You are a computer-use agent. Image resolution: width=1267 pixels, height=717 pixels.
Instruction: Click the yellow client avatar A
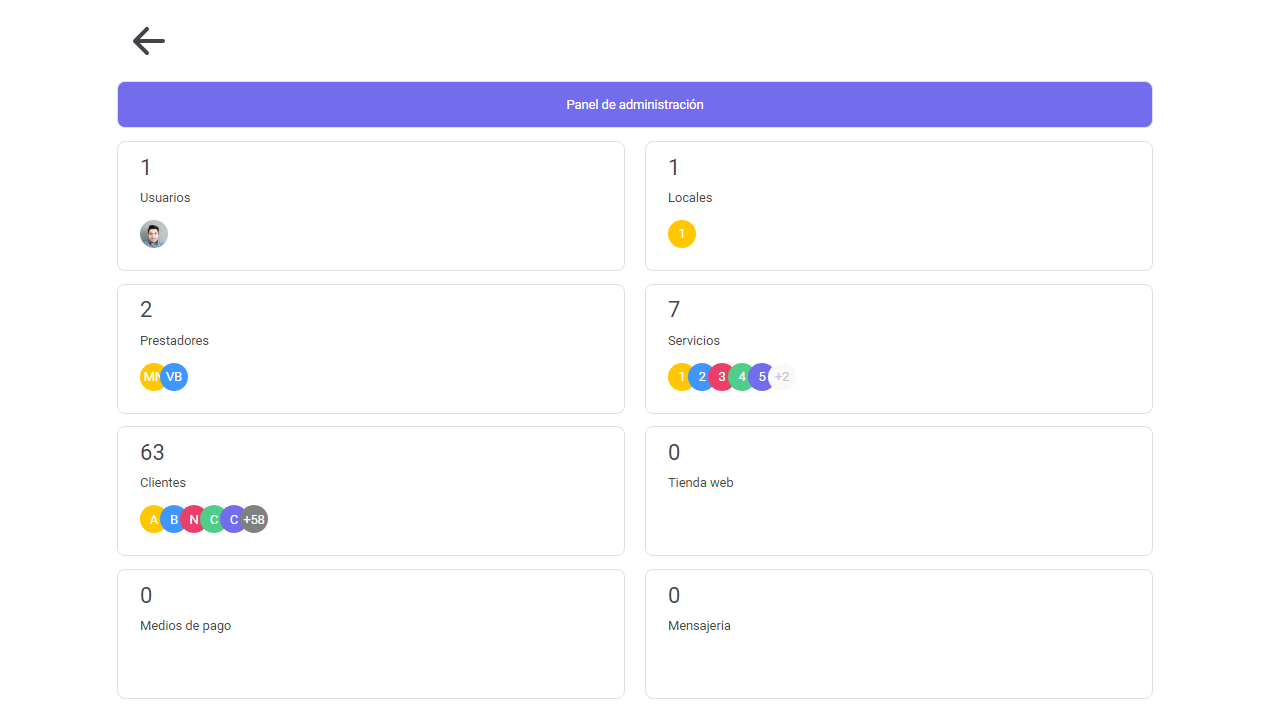click(x=151, y=519)
